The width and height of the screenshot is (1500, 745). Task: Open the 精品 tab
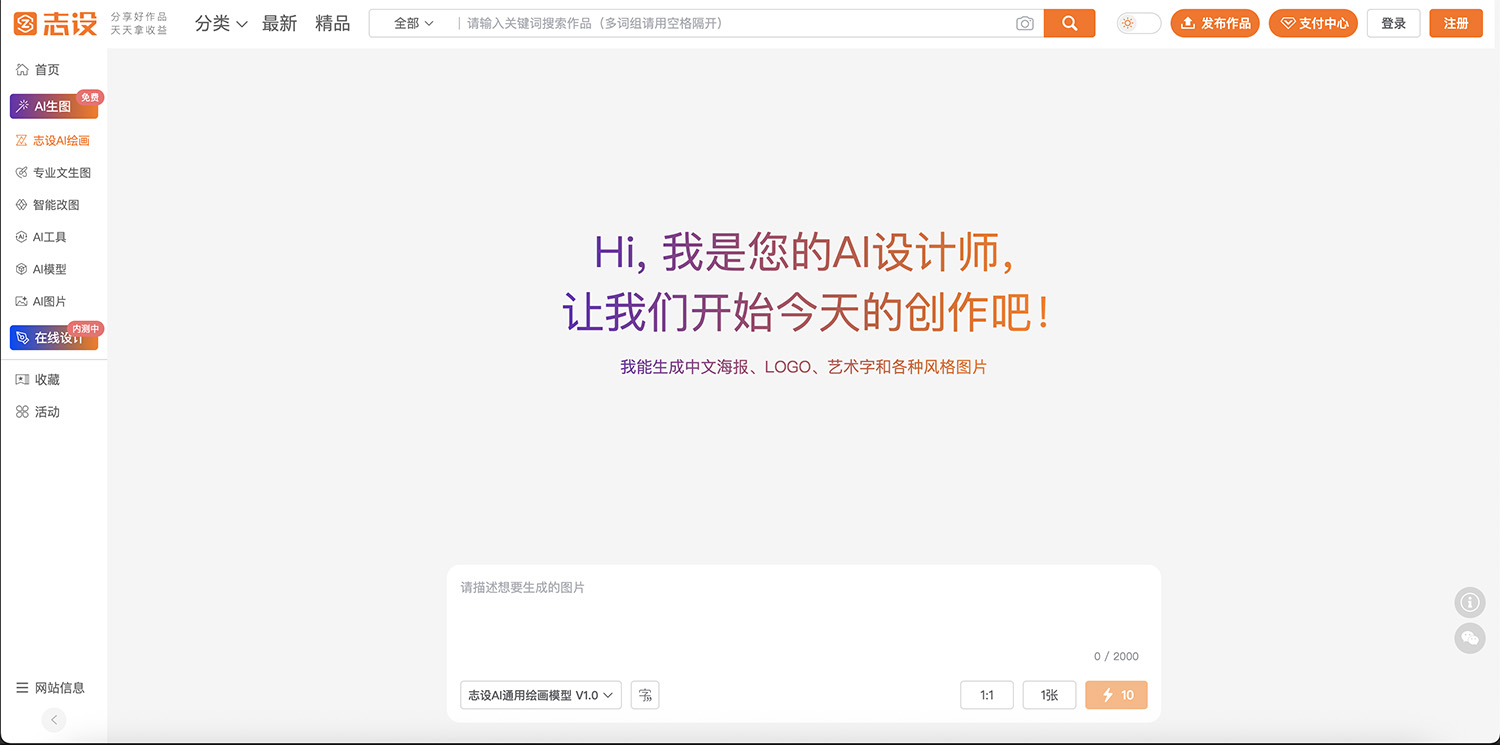point(332,23)
